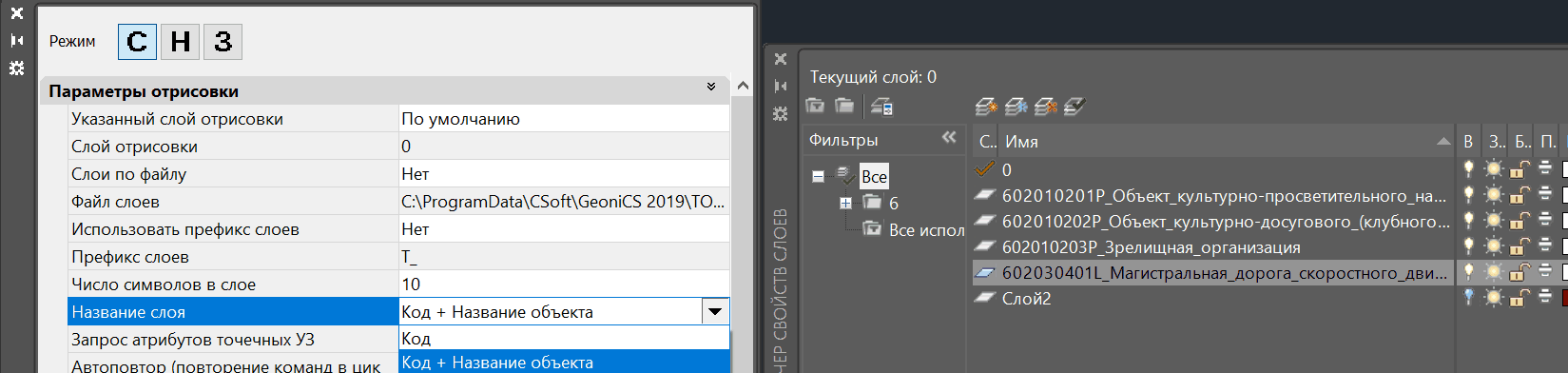The height and width of the screenshot is (373, 1568).
Task: Sort by П. (plot) column header
Action: pyautogui.click(x=1547, y=141)
